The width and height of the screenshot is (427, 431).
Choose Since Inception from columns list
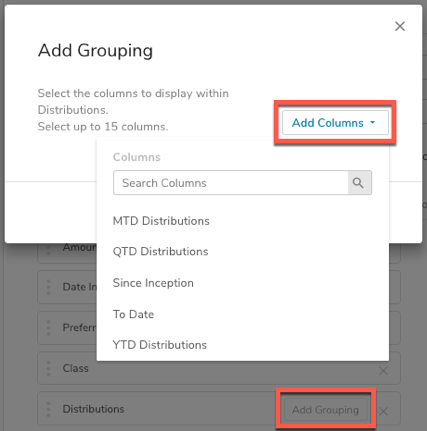coord(153,283)
